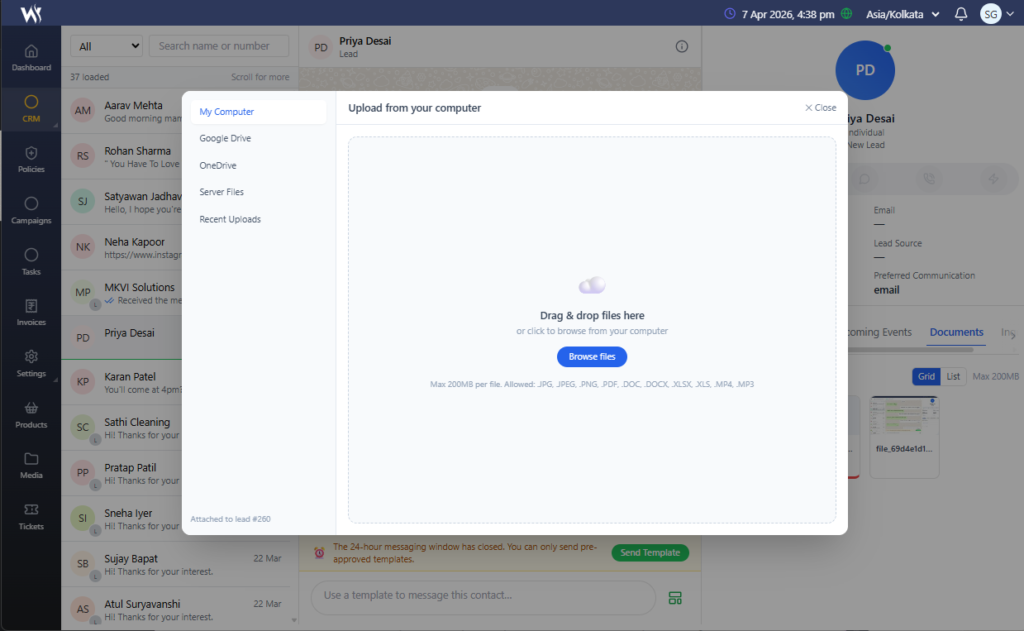
Task: Open the SG user profile menu
Action: (996, 14)
